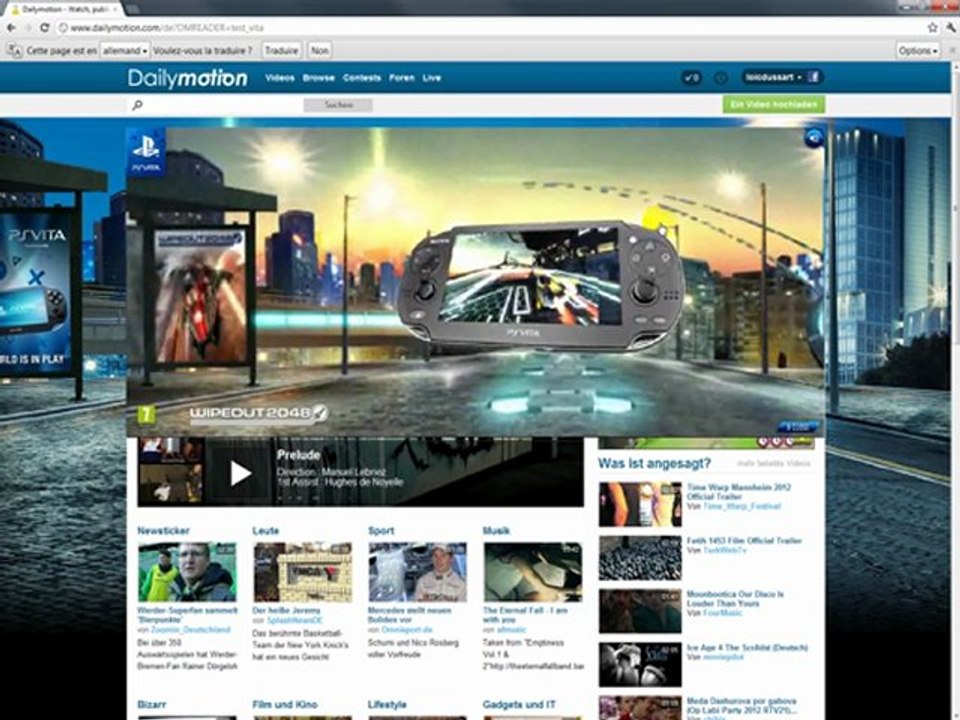Click the Traduire button
Image resolution: width=960 pixels, height=720 pixels.
coord(282,50)
